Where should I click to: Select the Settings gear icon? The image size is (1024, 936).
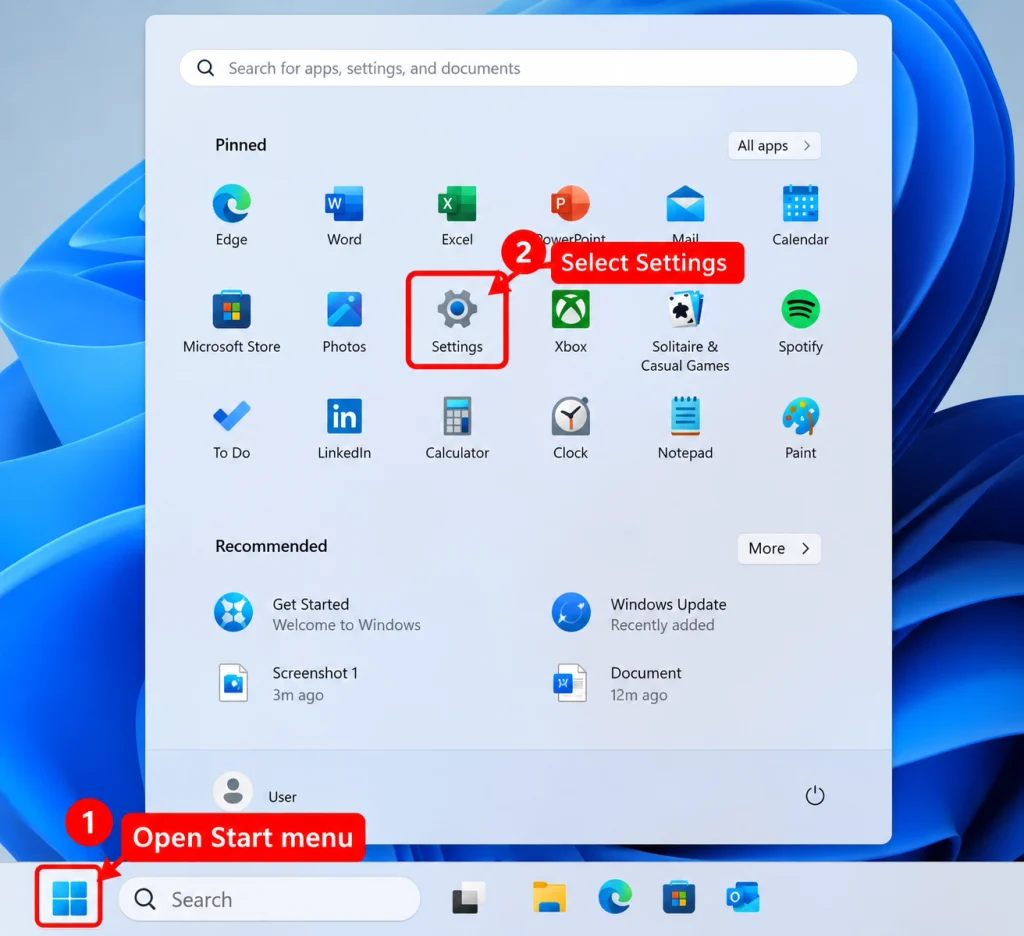[x=456, y=310]
